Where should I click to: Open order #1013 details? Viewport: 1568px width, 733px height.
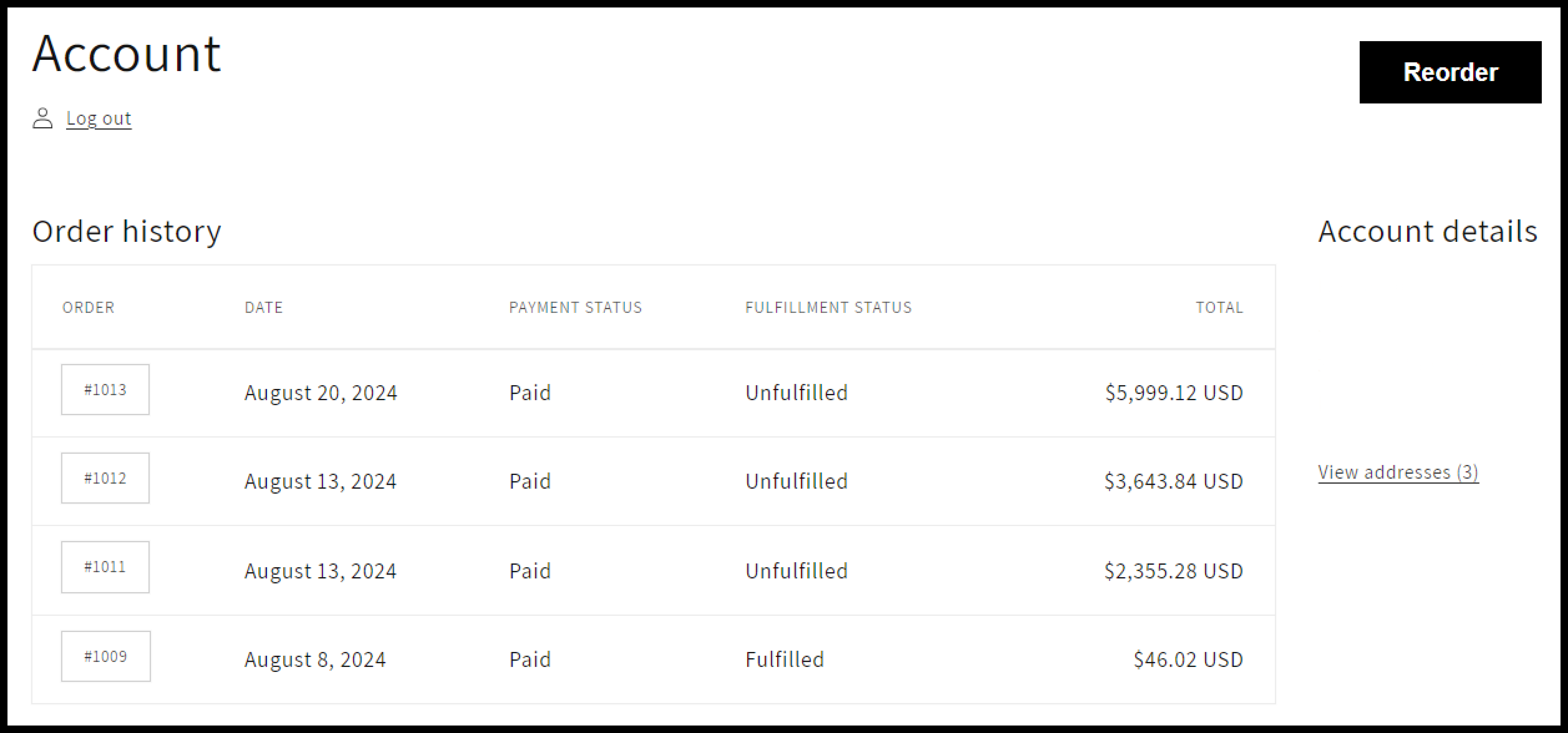coord(105,390)
